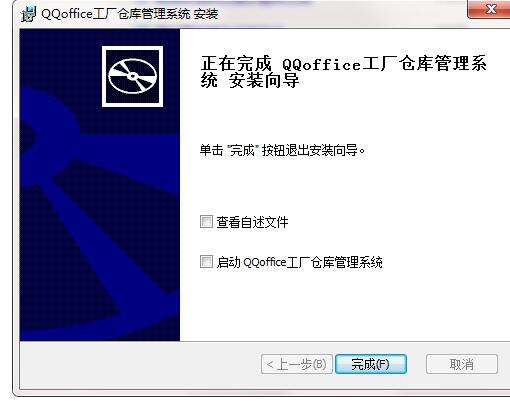This screenshot has height=407, width=510.
Task: Go back using the 上一步(B) button
Action: click(x=297, y=364)
